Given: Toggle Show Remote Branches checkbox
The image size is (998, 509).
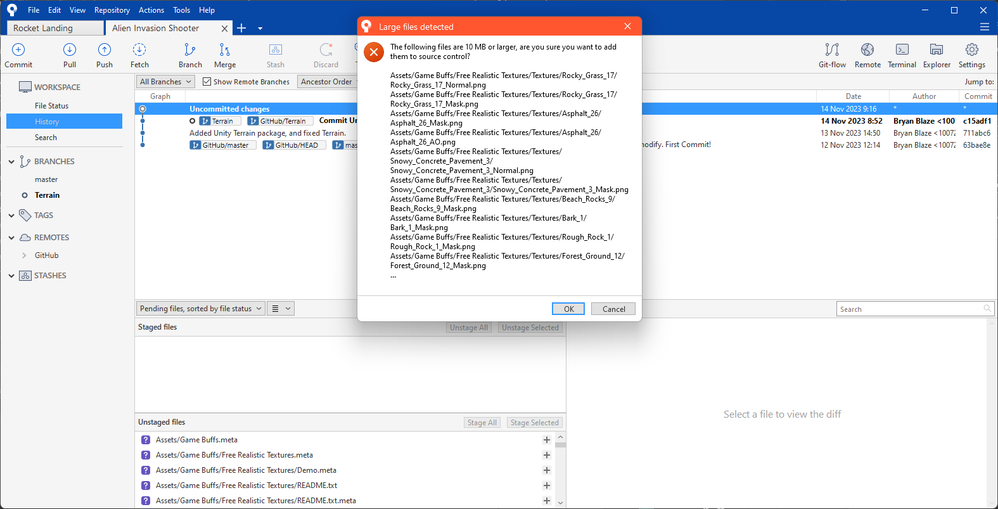Looking at the screenshot, I should 207,82.
